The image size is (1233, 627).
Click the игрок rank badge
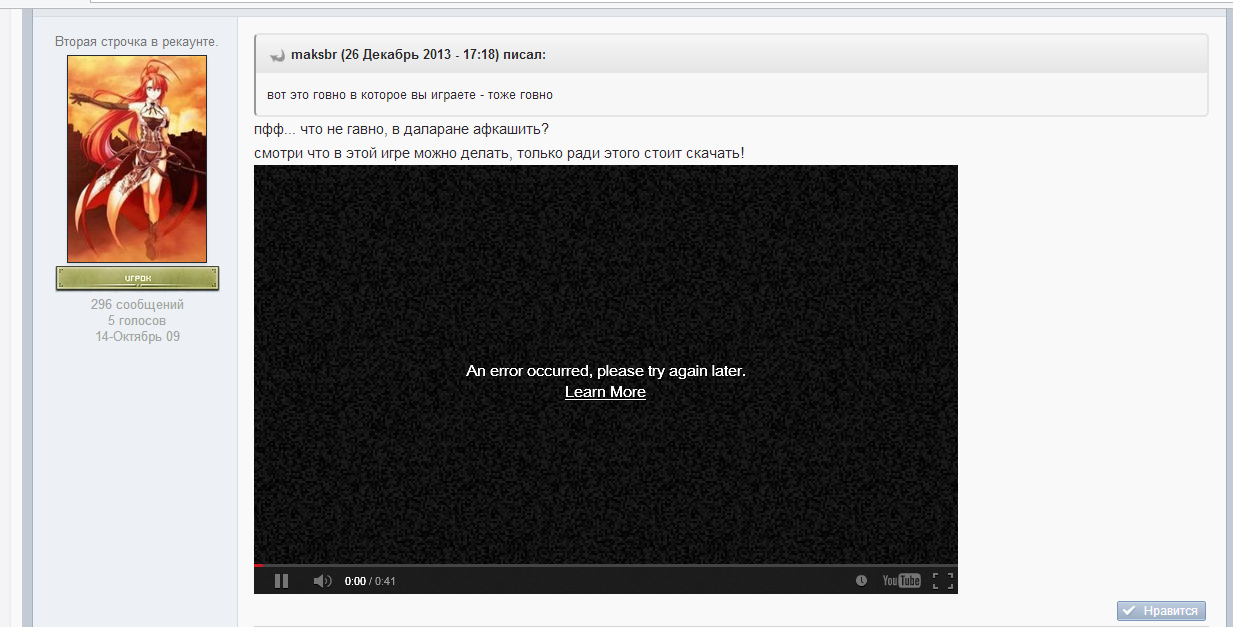coord(137,278)
